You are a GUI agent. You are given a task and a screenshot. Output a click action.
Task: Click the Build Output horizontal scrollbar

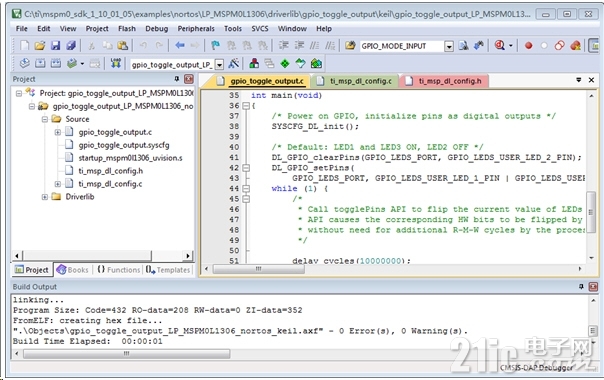click(x=127, y=353)
